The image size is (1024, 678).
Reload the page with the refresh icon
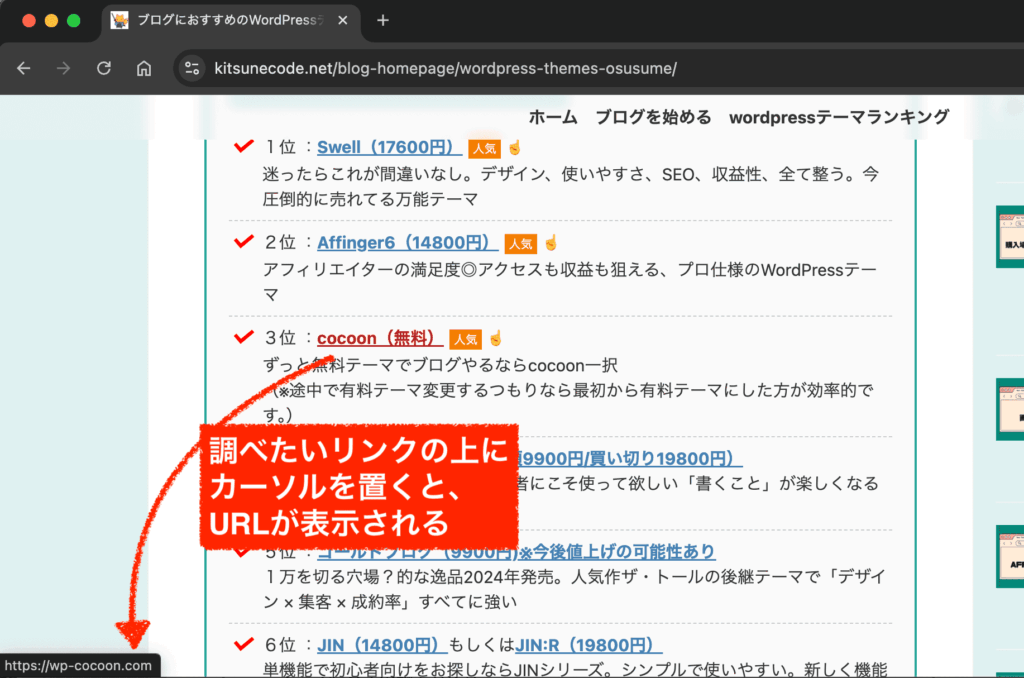tap(104, 68)
